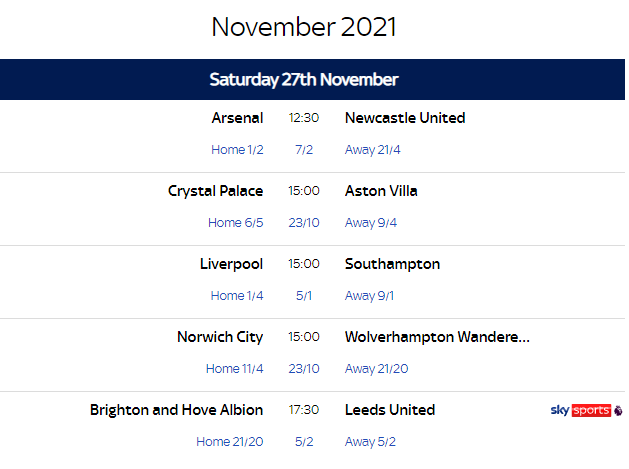Screen dimensions: 629x469
Task: Open the Arsenal team link
Action: tap(237, 118)
